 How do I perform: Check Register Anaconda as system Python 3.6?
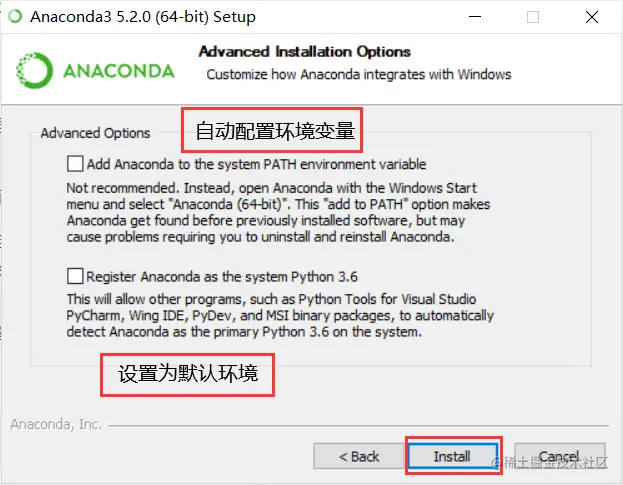[75, 276]
